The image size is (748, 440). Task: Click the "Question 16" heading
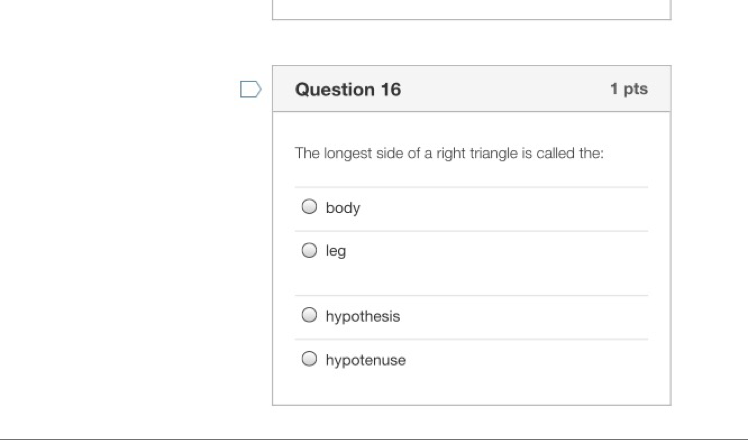348,90
